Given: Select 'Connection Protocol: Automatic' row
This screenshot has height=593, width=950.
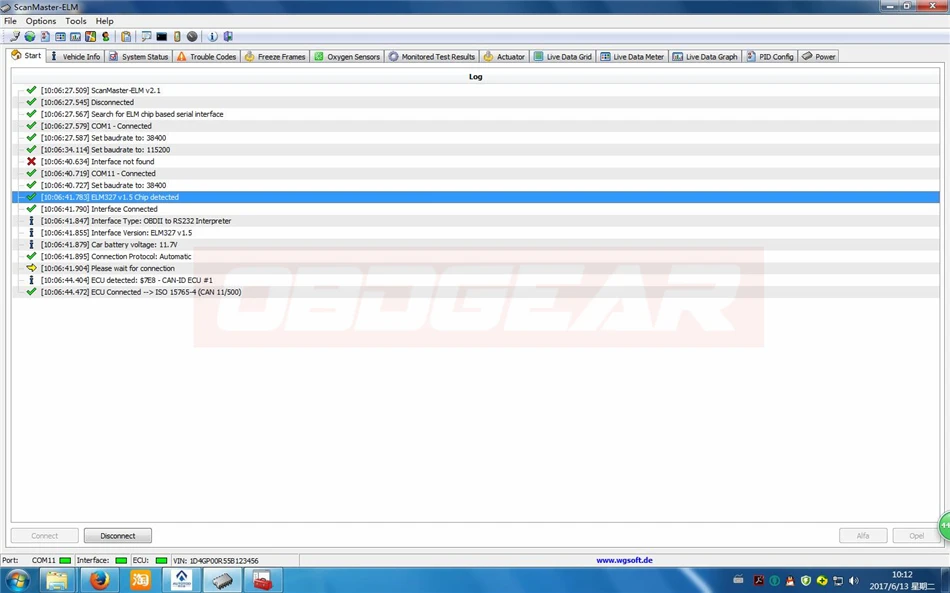Looking at the screenshot, I should click(x=475, y=256).
